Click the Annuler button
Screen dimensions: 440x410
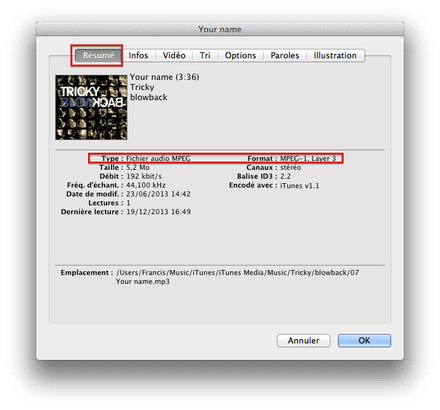[304, 341]
